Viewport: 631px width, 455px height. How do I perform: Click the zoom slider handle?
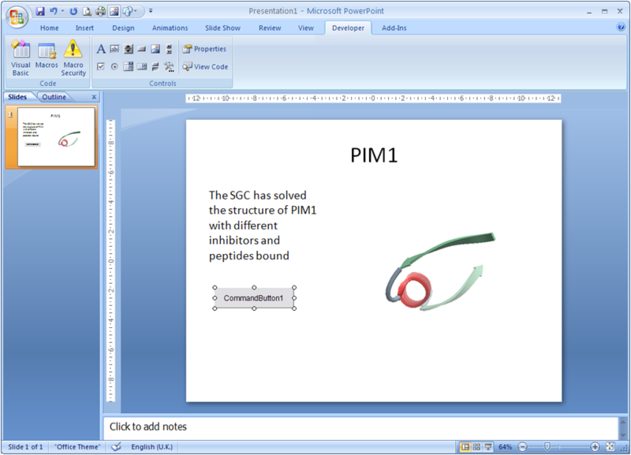point(547,447)
